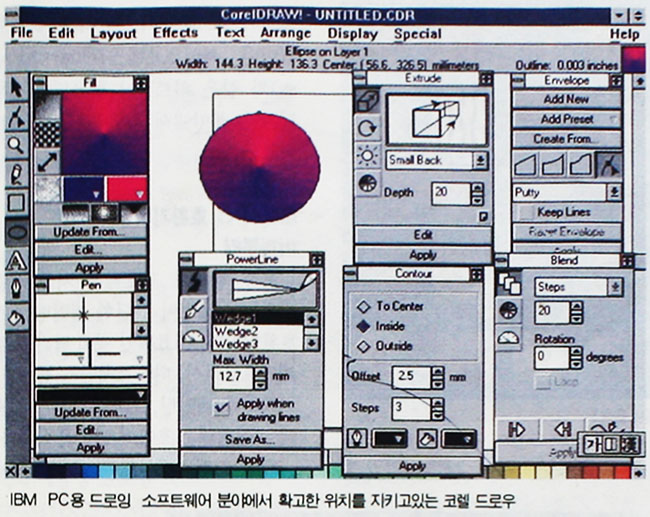The image size is (650, 517).
Task: Select Wedge2 in the PowerLine list
Action: tap(258, 331)
